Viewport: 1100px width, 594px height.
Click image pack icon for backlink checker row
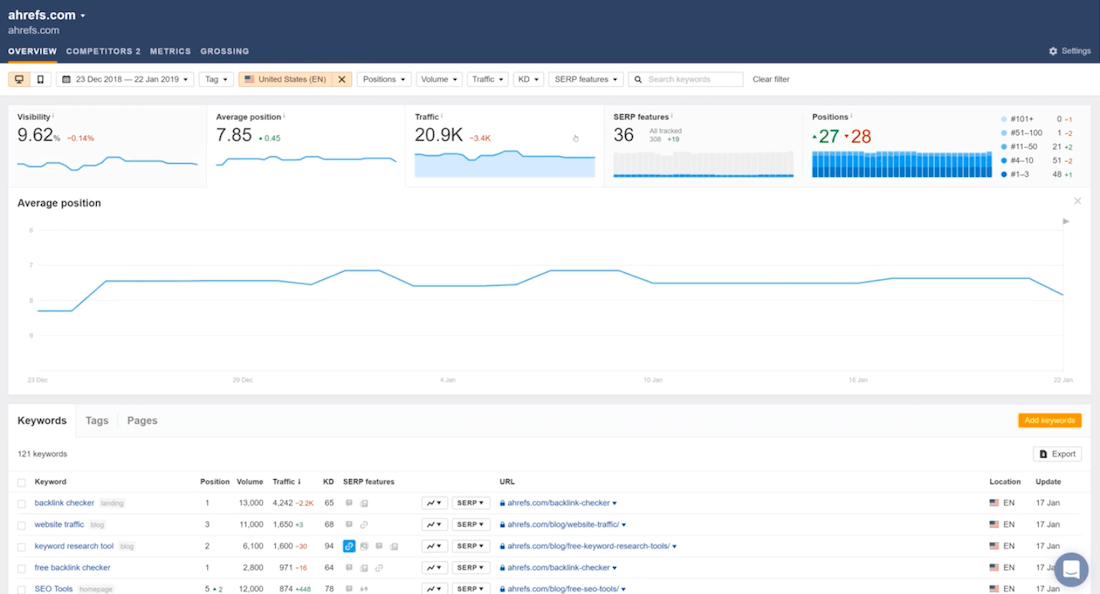364,503
